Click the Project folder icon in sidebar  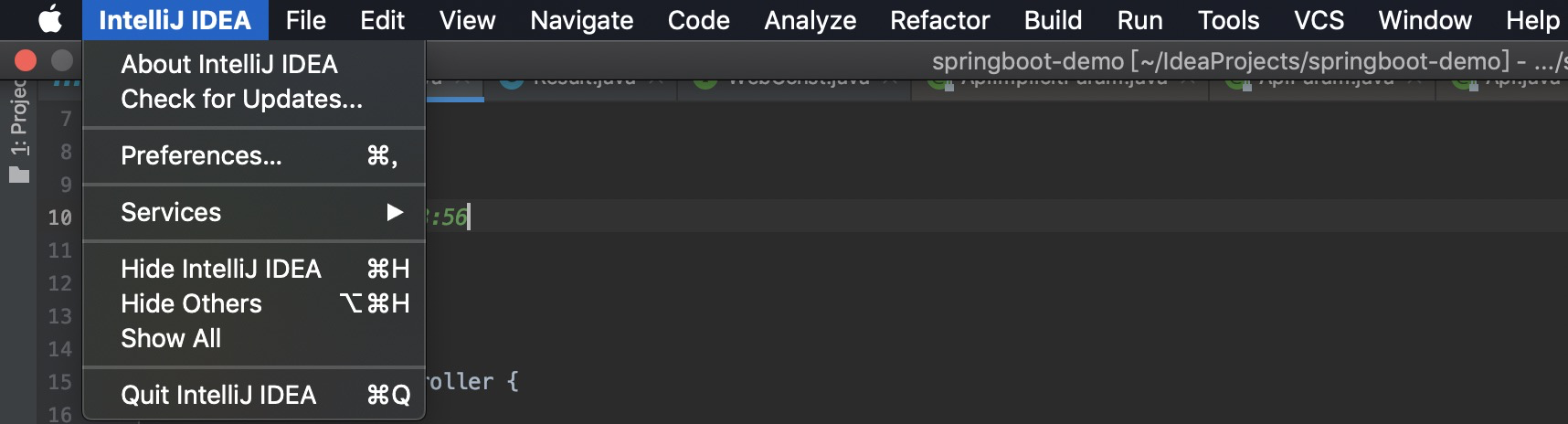(x=19, y=175)
